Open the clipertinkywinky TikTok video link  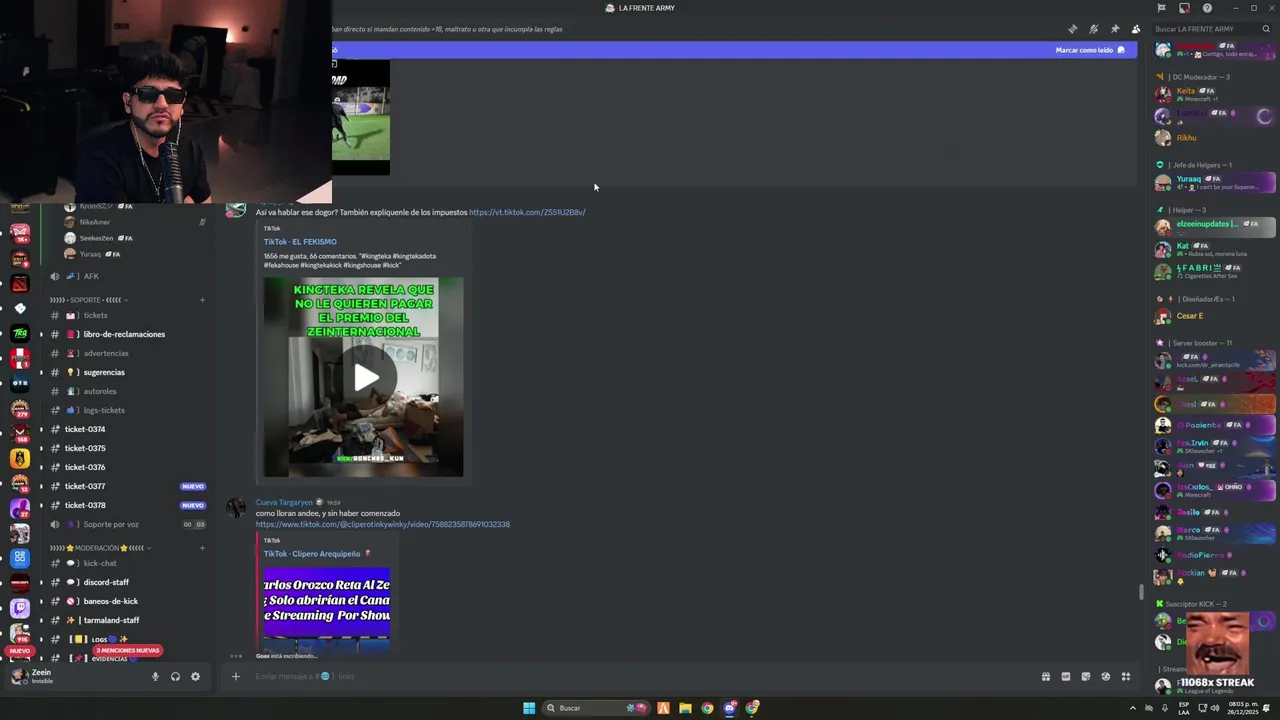382,525
